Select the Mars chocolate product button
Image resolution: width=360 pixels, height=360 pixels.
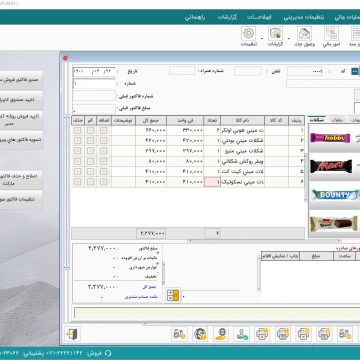coord(331,166)
